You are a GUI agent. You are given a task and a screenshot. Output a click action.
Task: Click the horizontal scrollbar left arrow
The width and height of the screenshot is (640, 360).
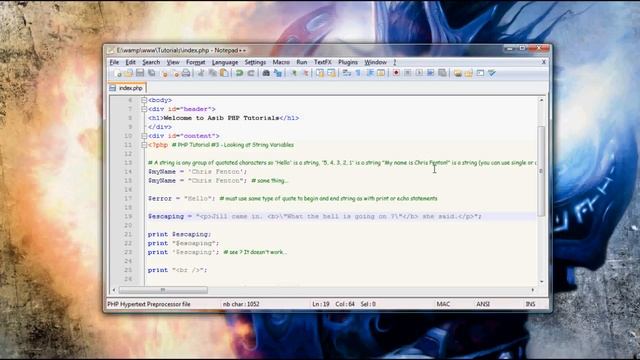(x=114, y=290)
